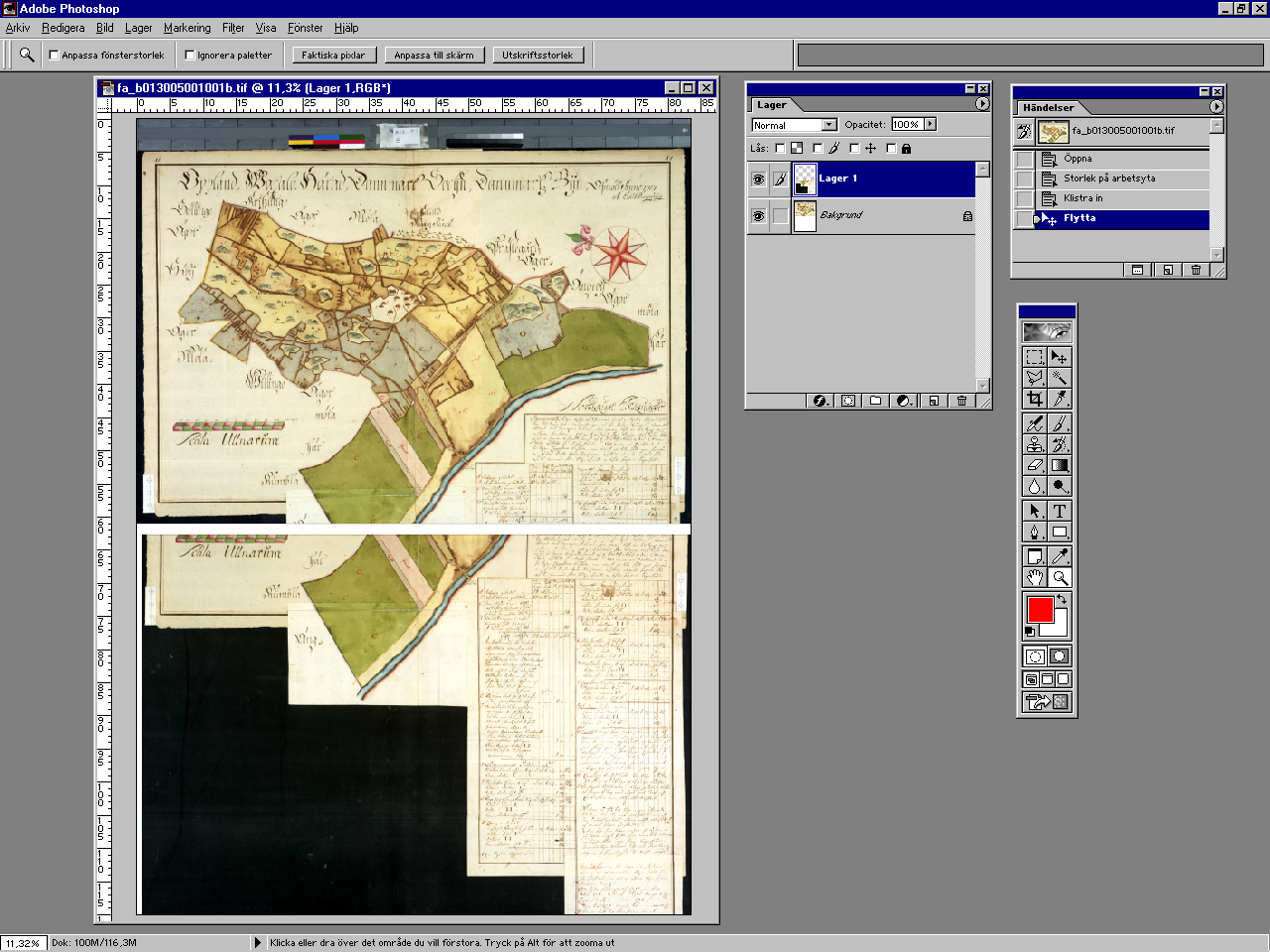Select the Eyedropper tool
1270x952 pixels.
pyautogui.click(x=1060, y=556)
